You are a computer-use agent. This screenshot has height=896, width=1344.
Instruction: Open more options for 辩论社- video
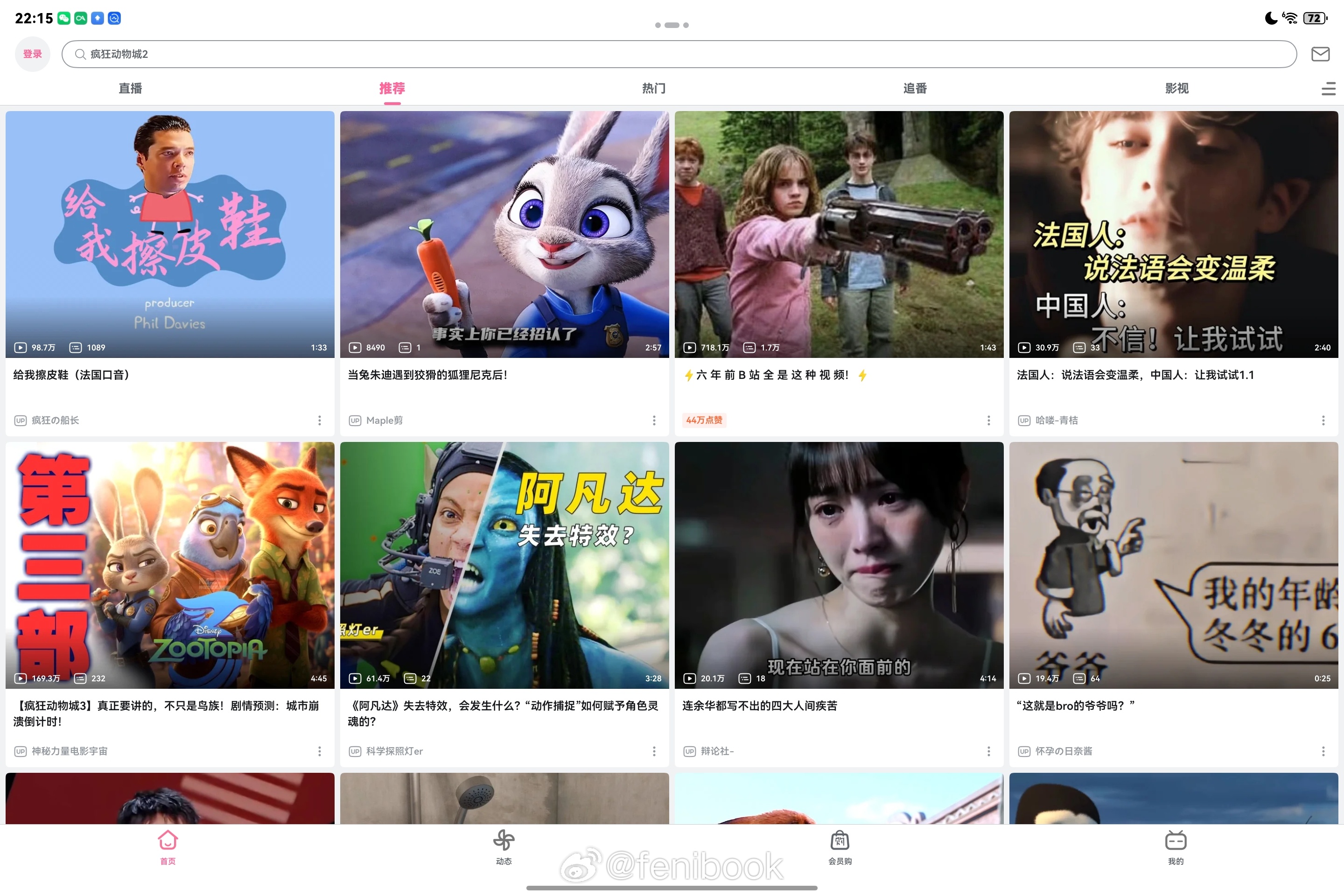coord(988,751)
